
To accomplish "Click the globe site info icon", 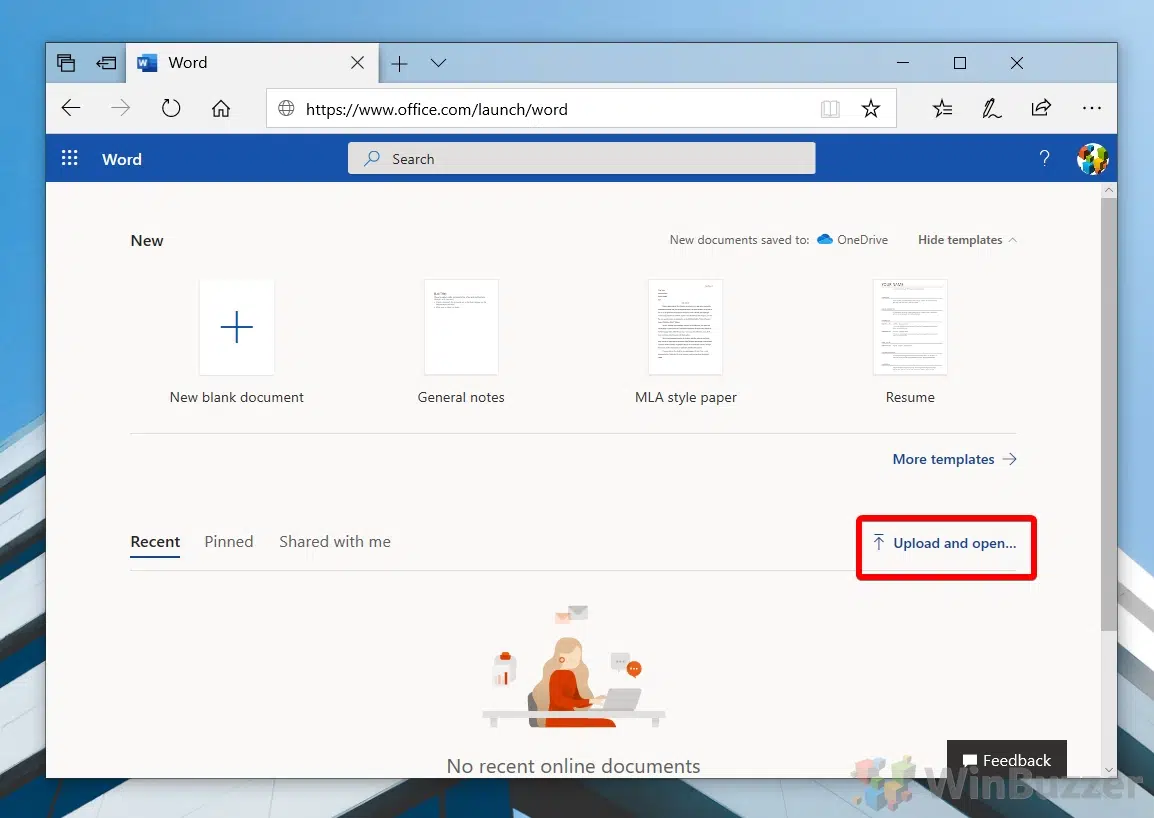I will pos(286,109).
